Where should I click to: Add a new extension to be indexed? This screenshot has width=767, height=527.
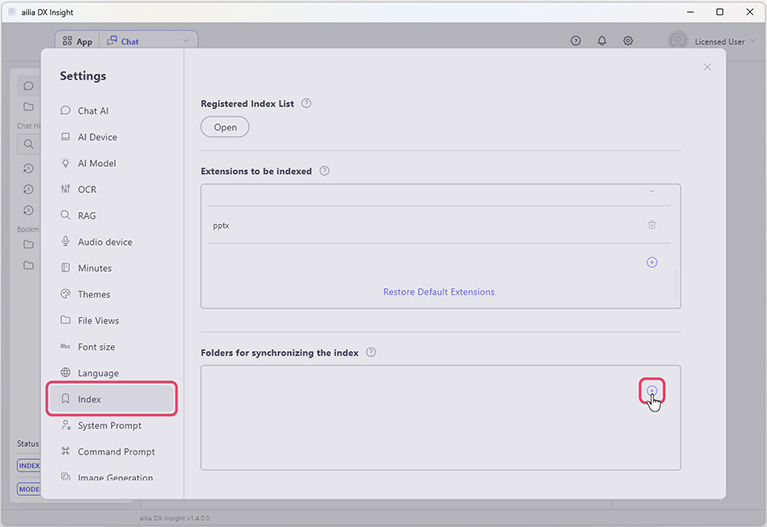click(652, 262)
